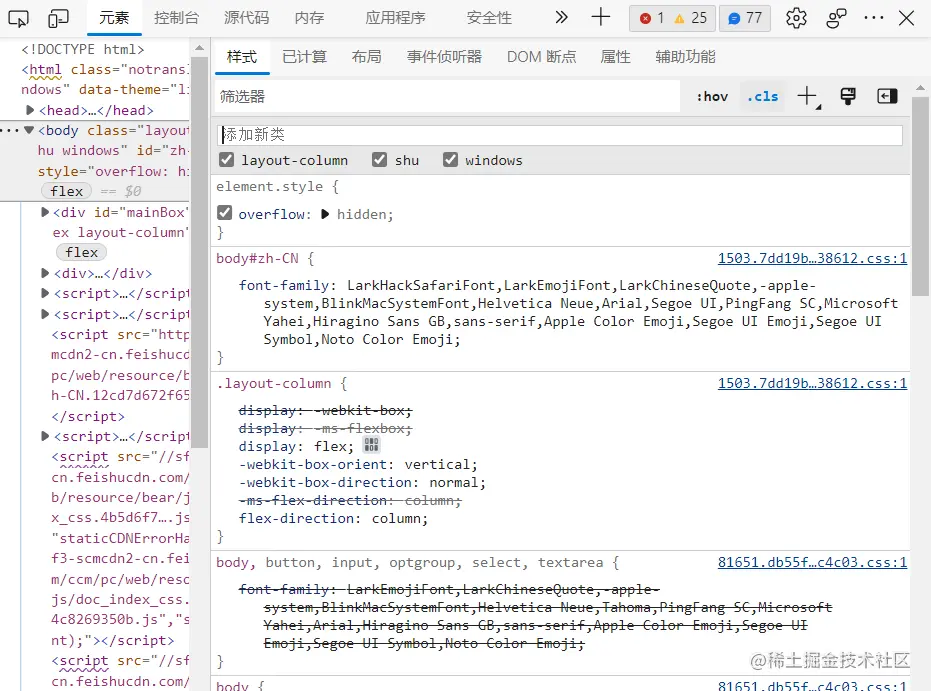Show more DevTools tabs chevron
Viewport: 931px width, 691px height.
561,17
